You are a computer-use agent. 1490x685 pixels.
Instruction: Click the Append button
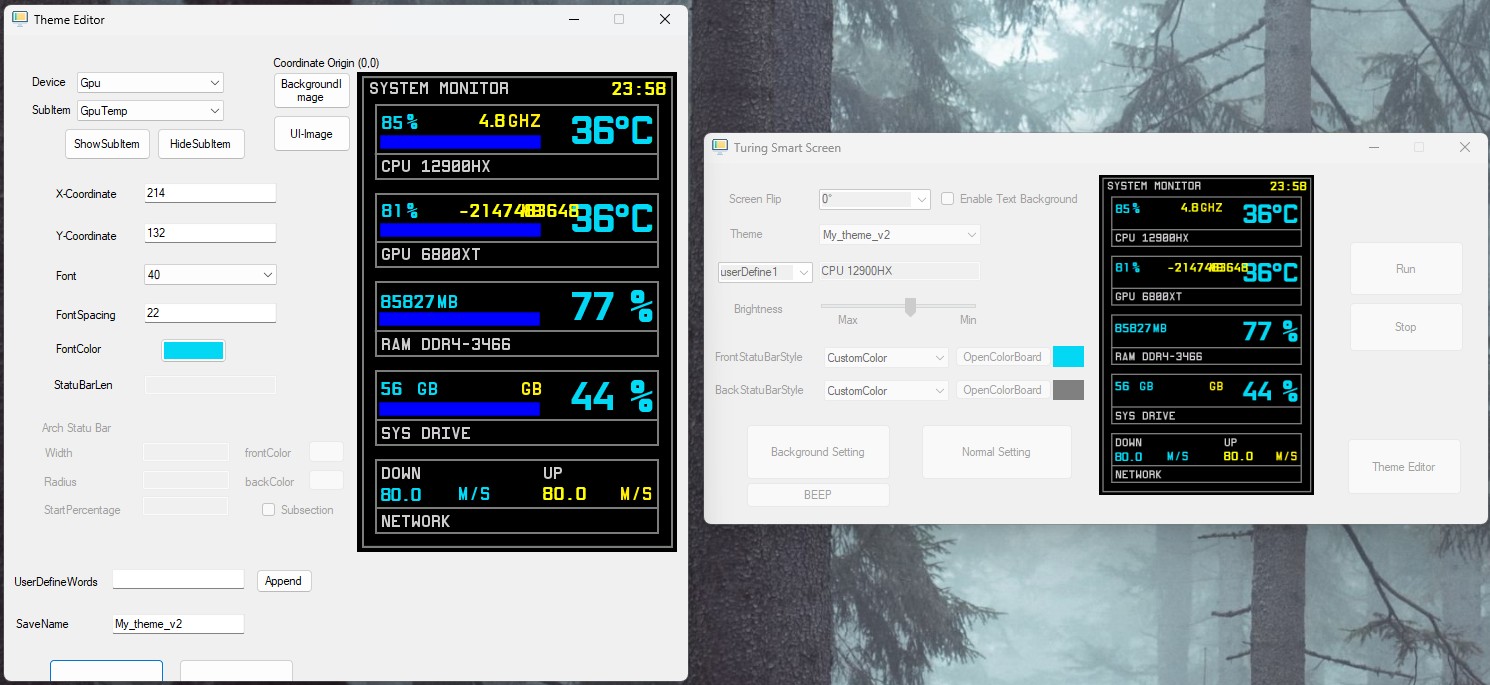point(284,581)
